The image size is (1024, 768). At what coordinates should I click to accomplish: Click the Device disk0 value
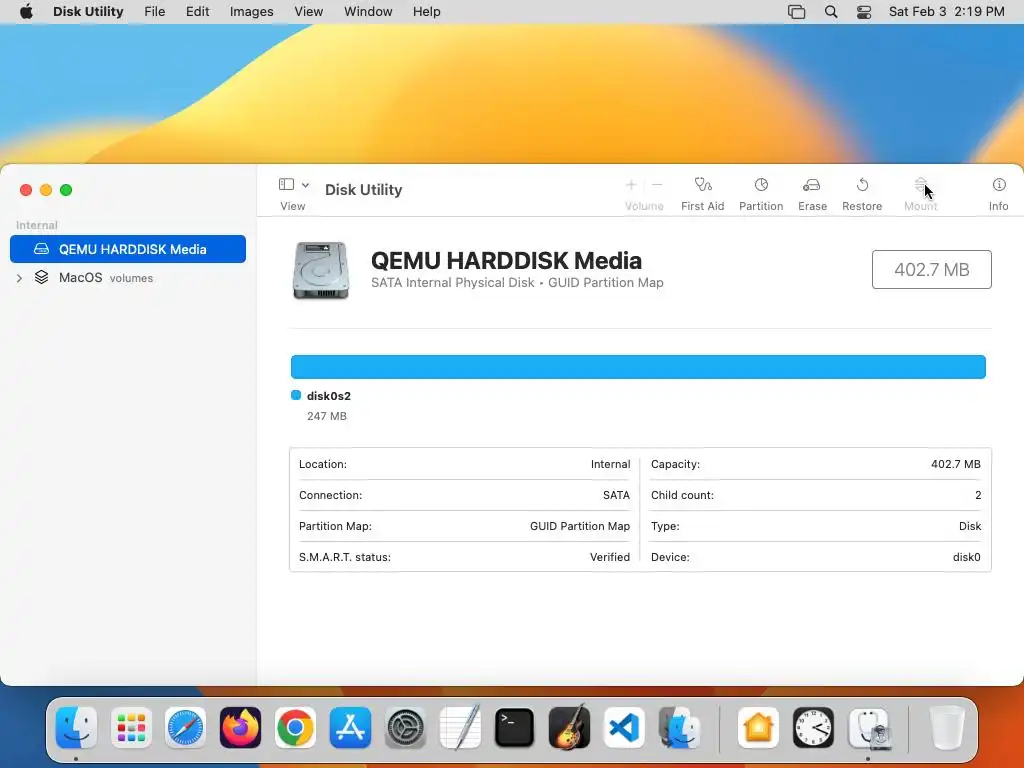pos(967,557)
